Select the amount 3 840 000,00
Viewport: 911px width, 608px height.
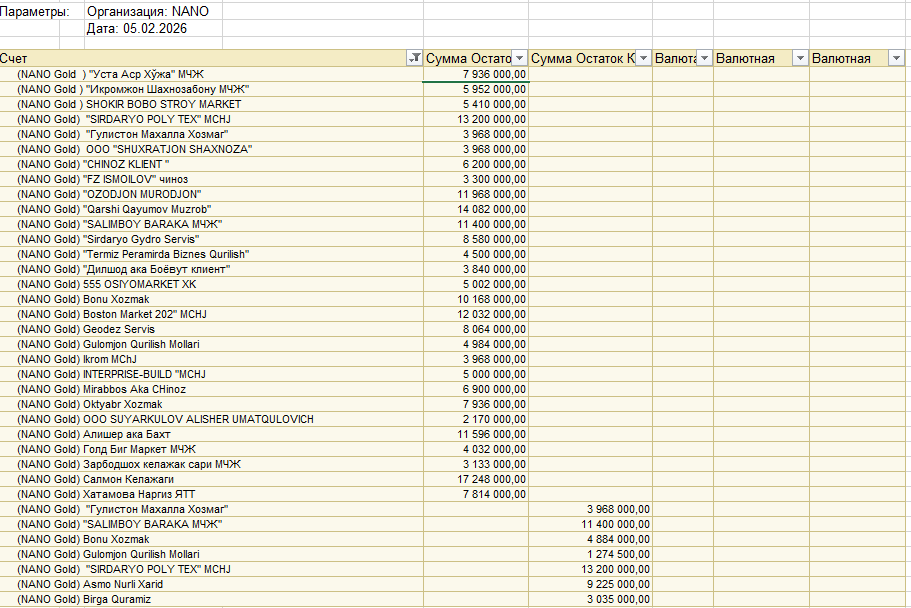(x=476, y=270)
